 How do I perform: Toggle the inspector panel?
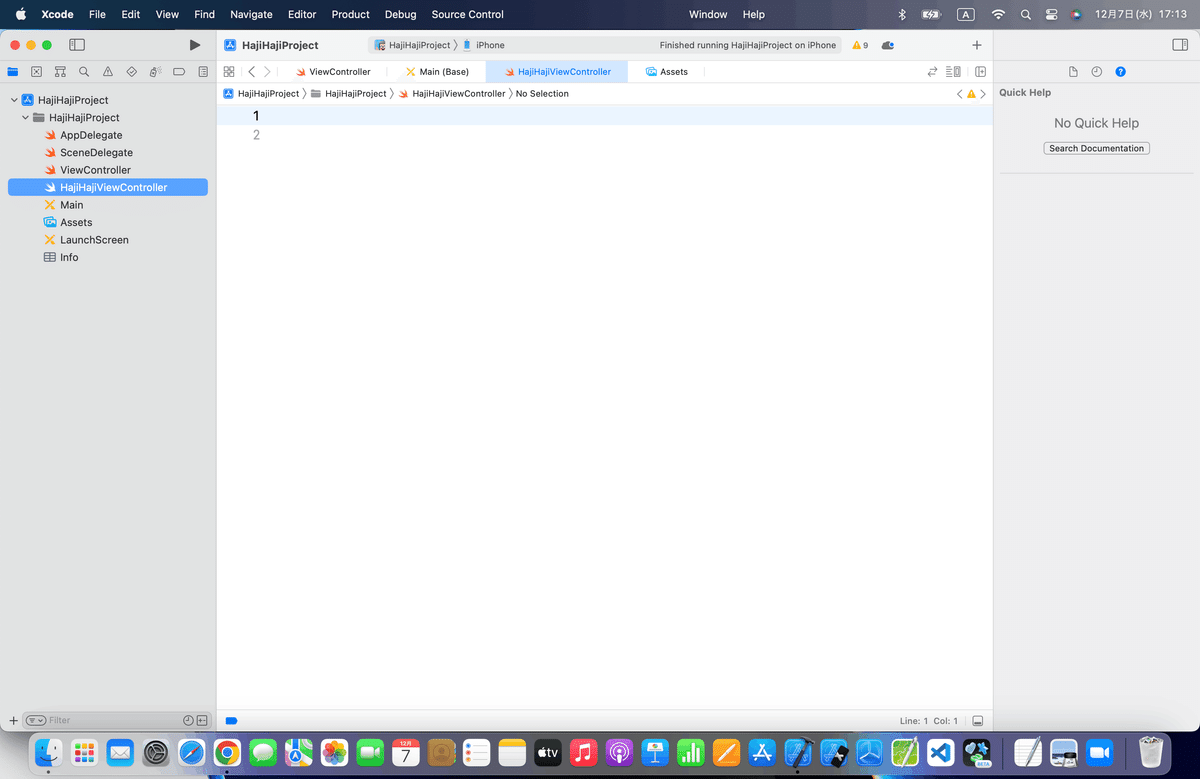click(x=1179, y=45)
